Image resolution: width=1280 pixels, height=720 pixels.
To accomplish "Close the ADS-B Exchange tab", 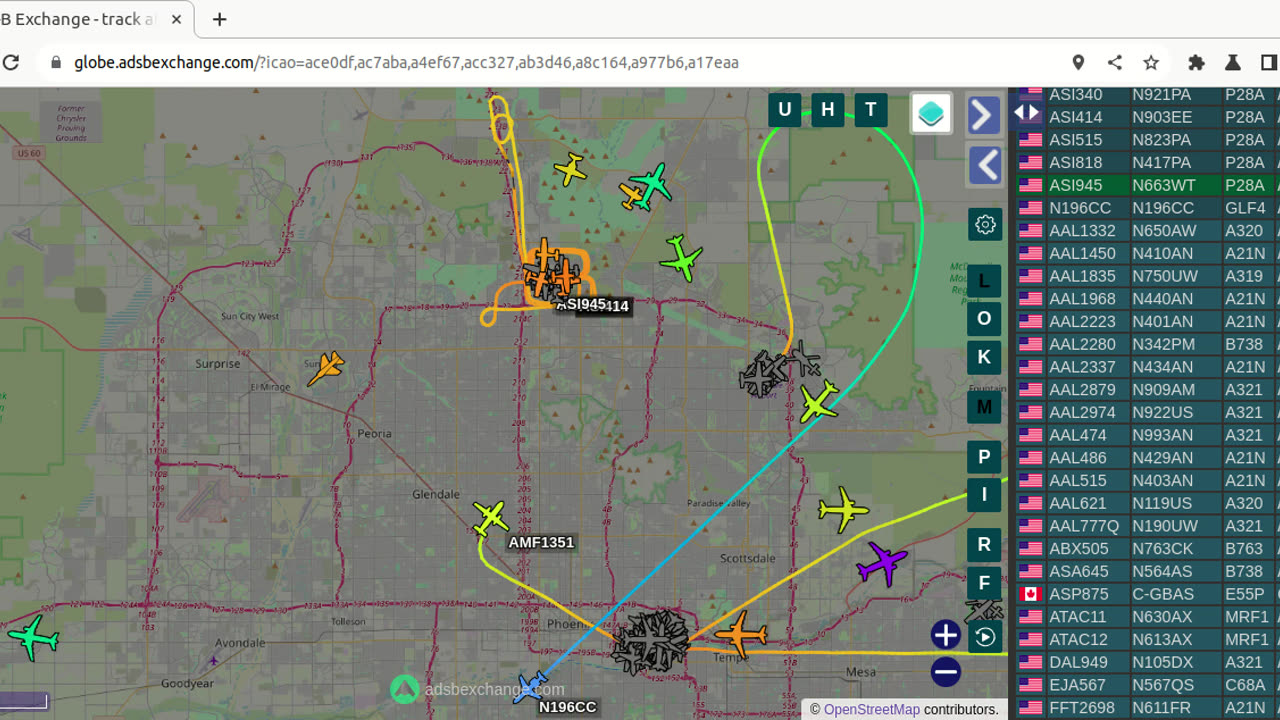I will [177, 19].
